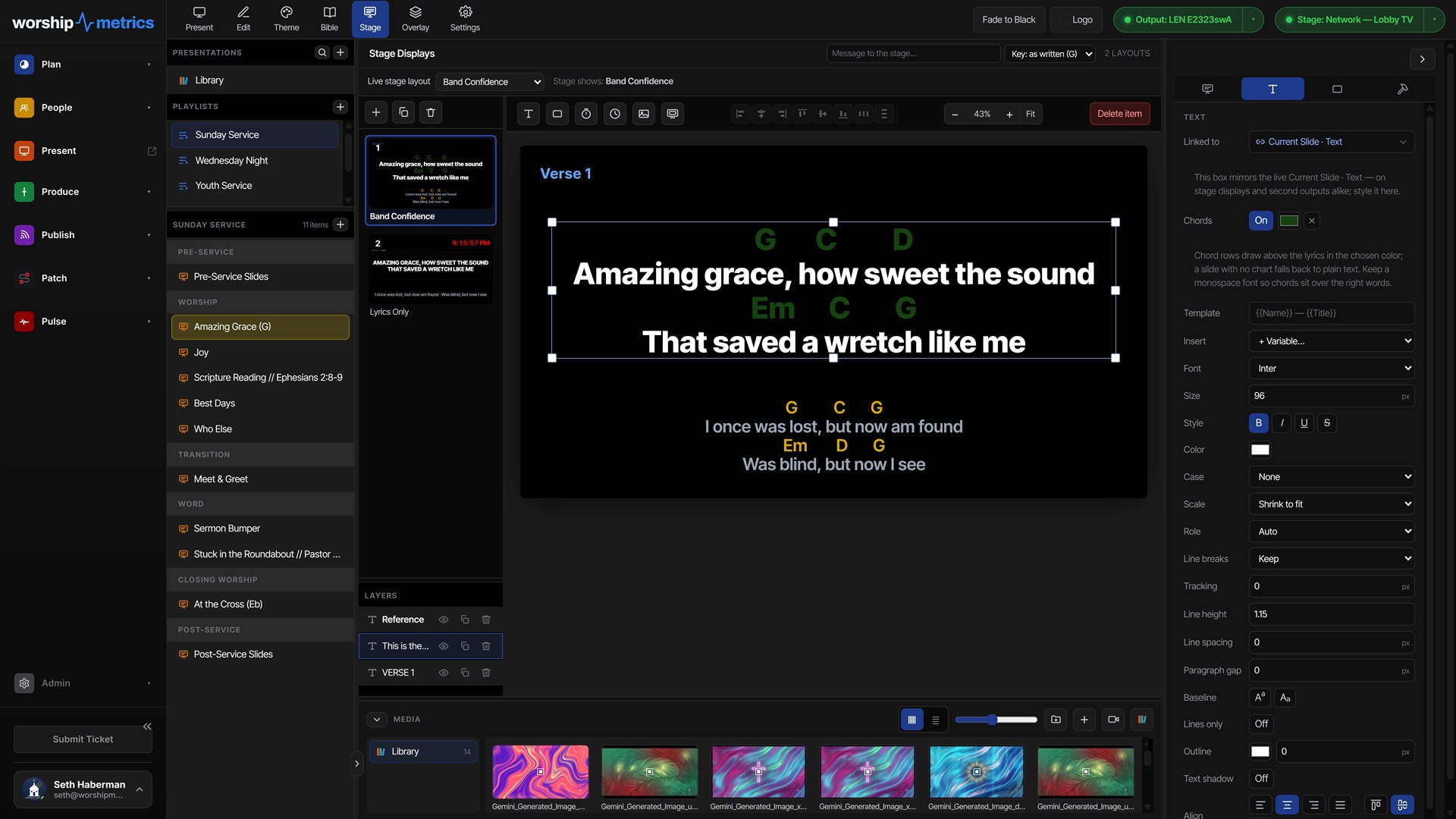Switch media browser to grid view
The image size is (1456, 819).
tap(912, 720)
